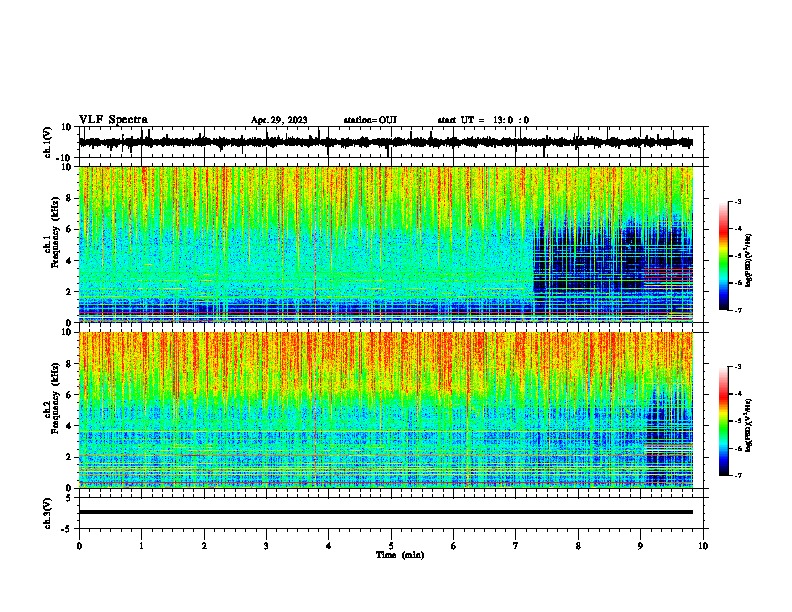Image resolution: width=792 pixels, height=612 pixels.
Task: Click the "-3" label on ch.1 color bar
Action: click(737, 201)
